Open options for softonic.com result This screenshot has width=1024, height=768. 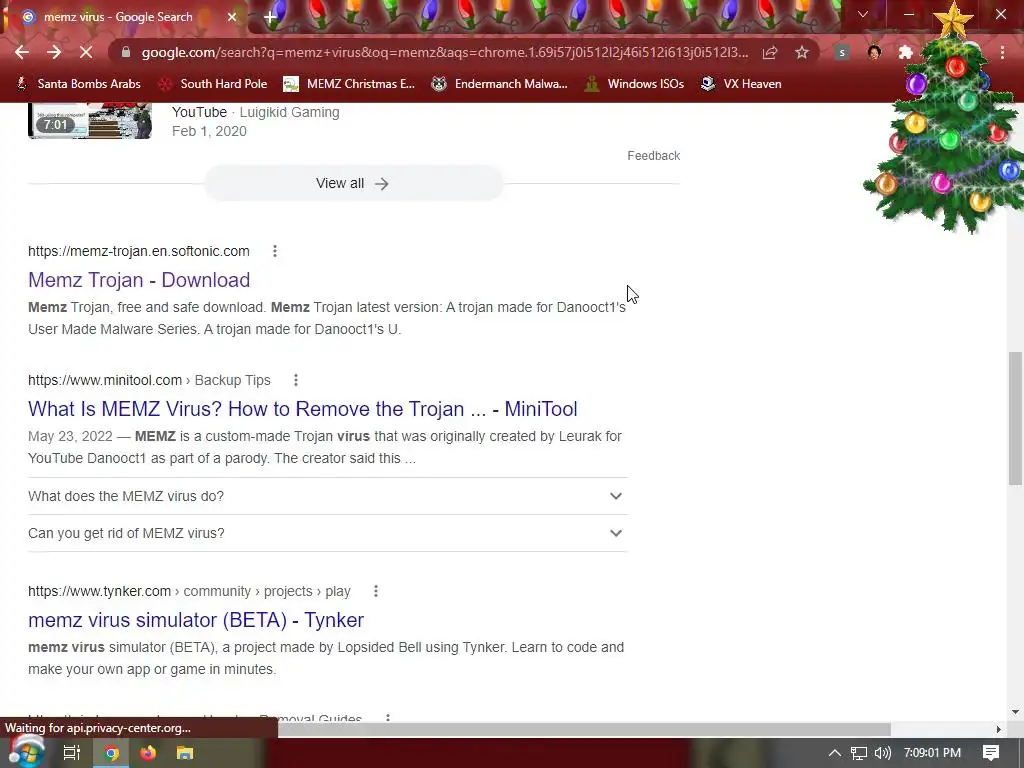point(275,251)
